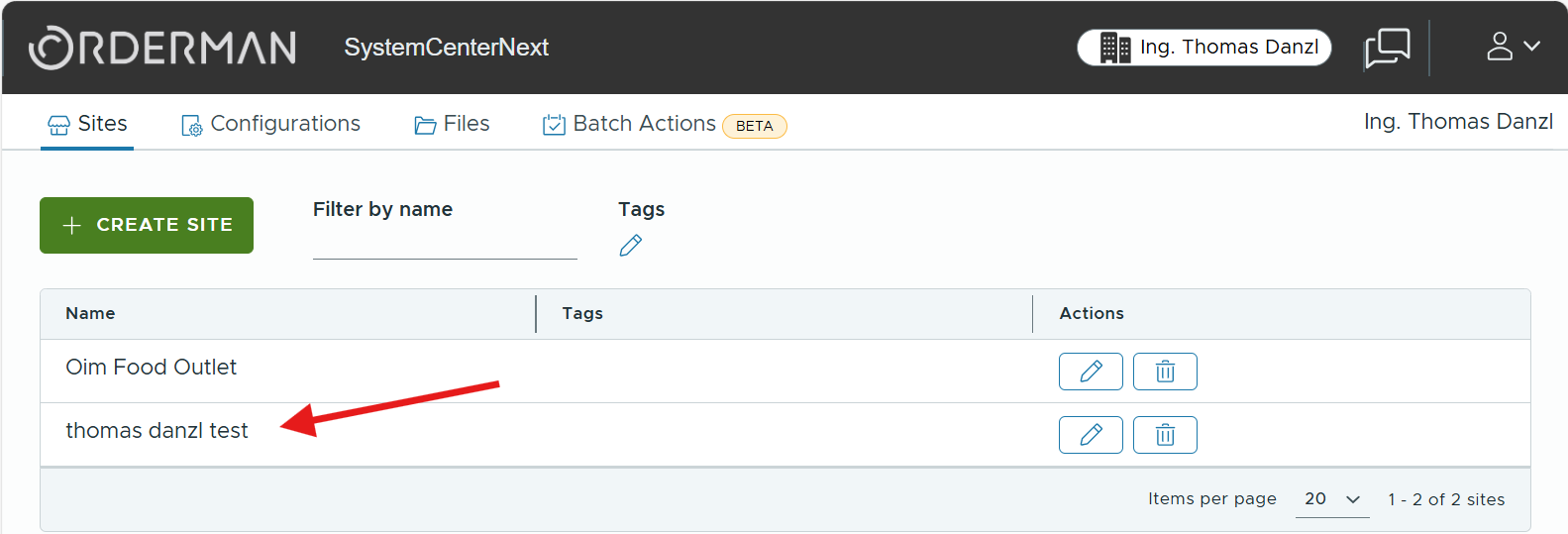
Task: Open the Files tab
Action: (452, 124)
